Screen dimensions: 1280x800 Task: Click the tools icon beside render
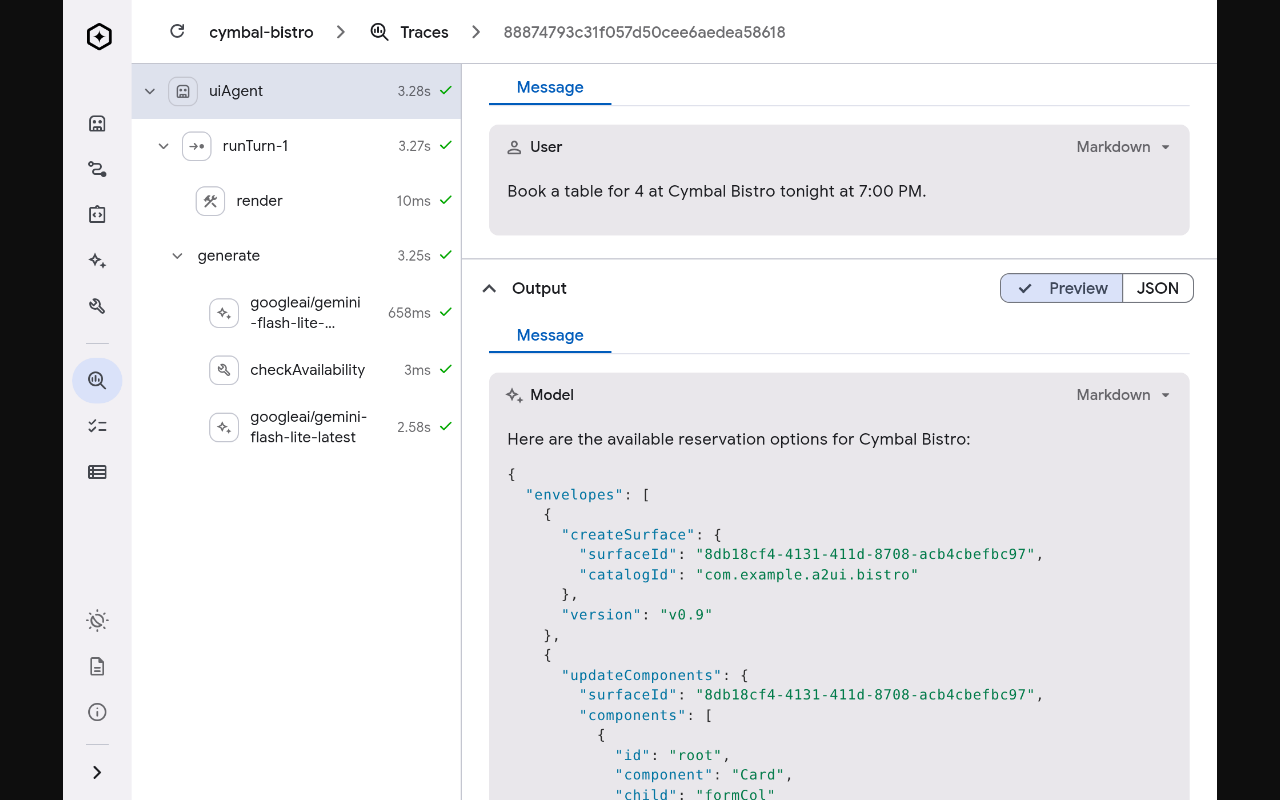[210, 201]
